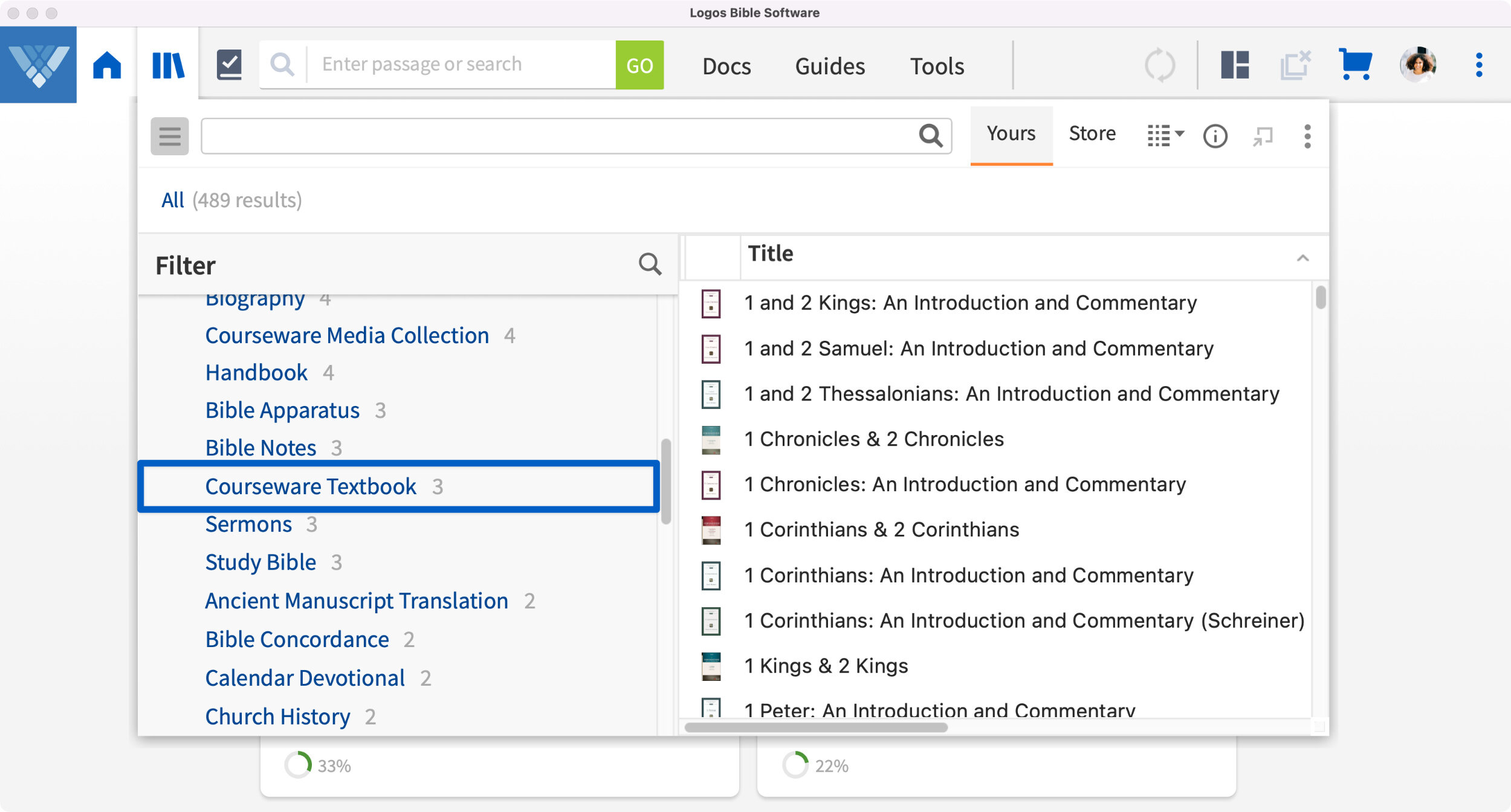Filter by Ancient Manuscript Translation

[357, 602]
